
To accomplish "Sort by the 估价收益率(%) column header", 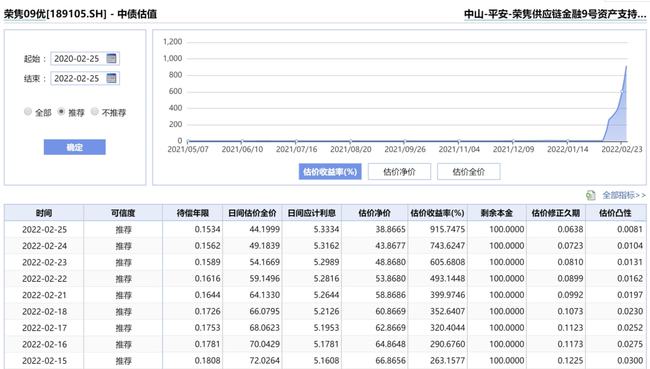I will [437, 213].
